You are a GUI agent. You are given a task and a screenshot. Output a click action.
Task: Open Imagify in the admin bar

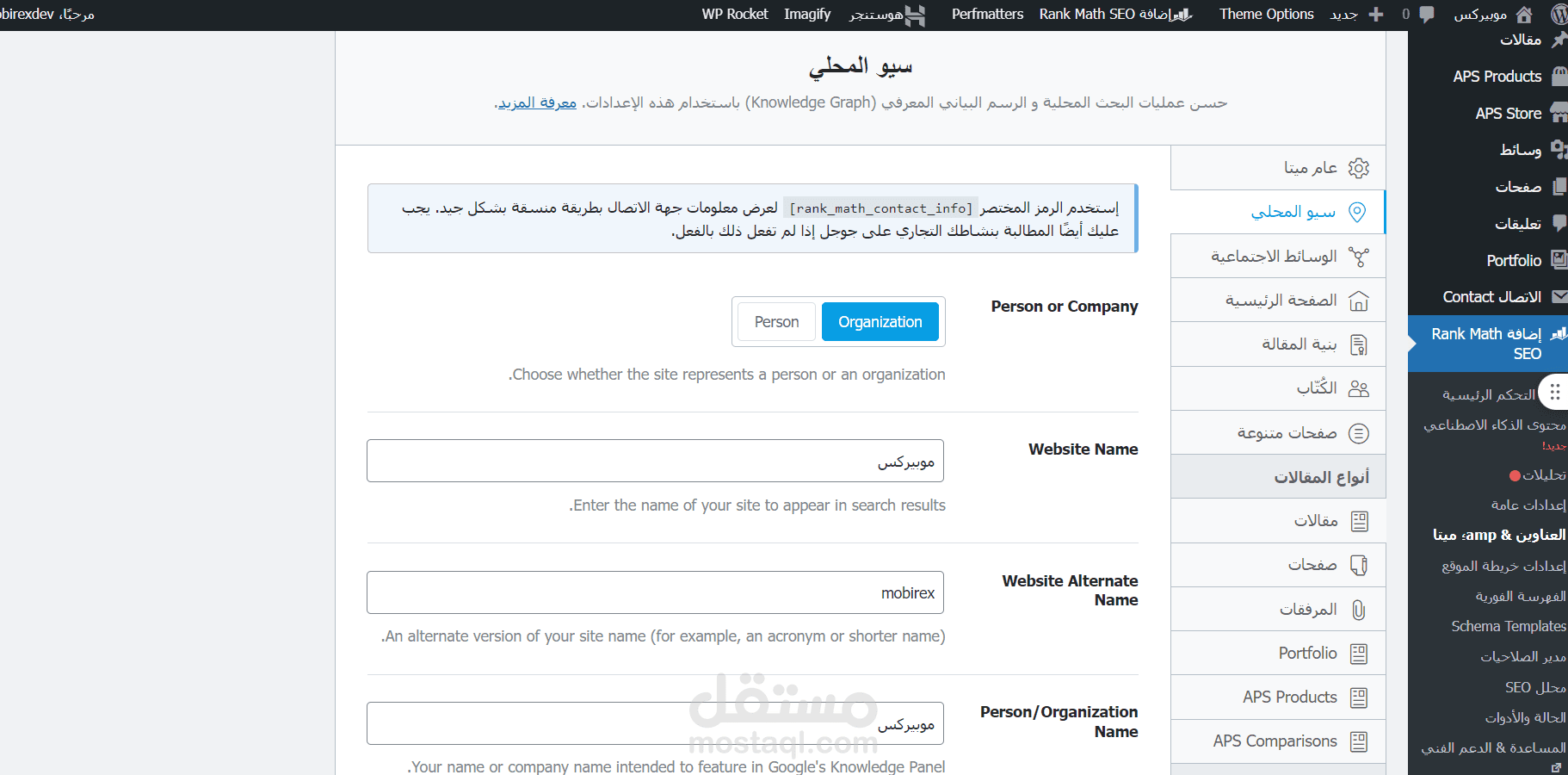click(x=807, y=14)
